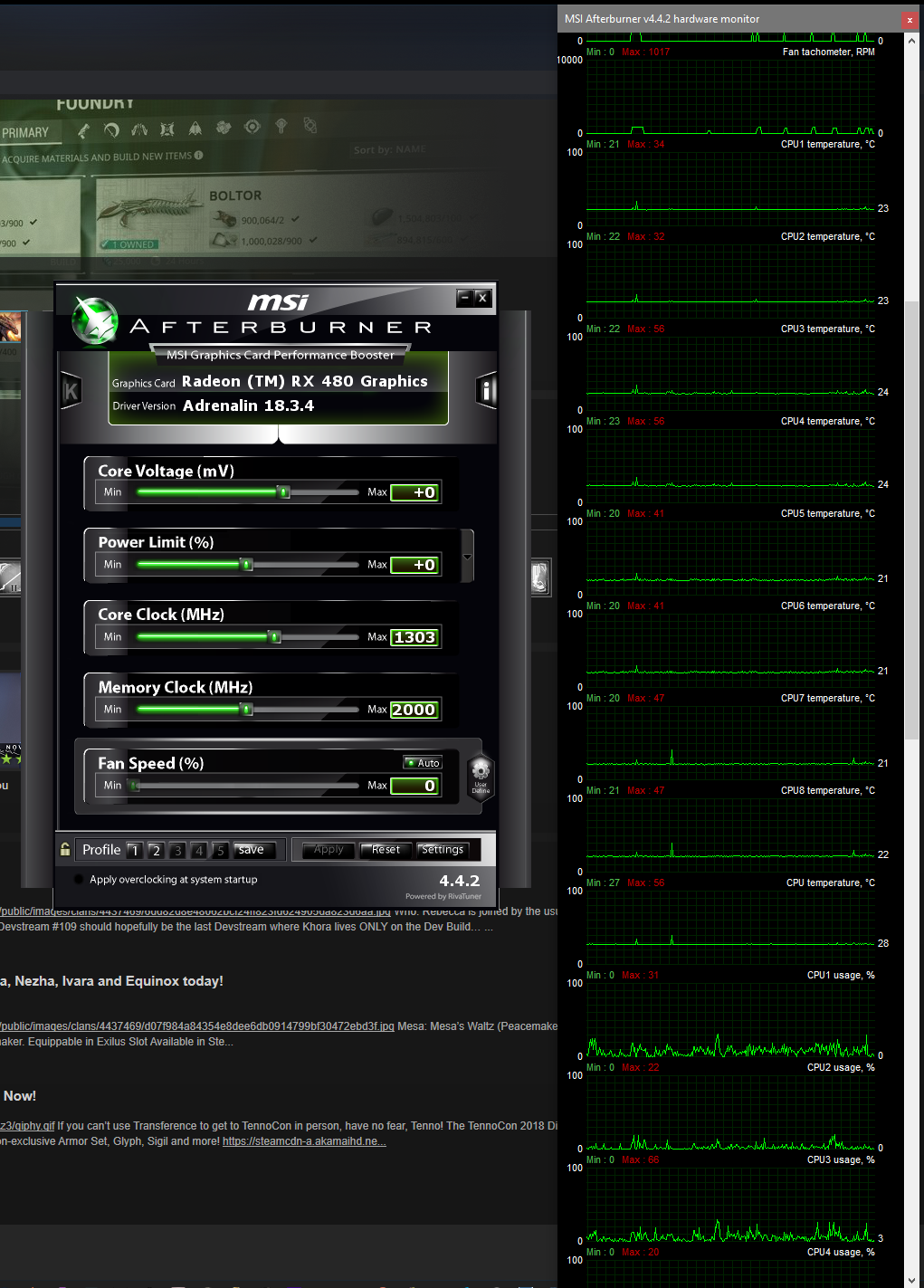
Task: Expand the Power Limit side arrow
Action: coord(468,556)
